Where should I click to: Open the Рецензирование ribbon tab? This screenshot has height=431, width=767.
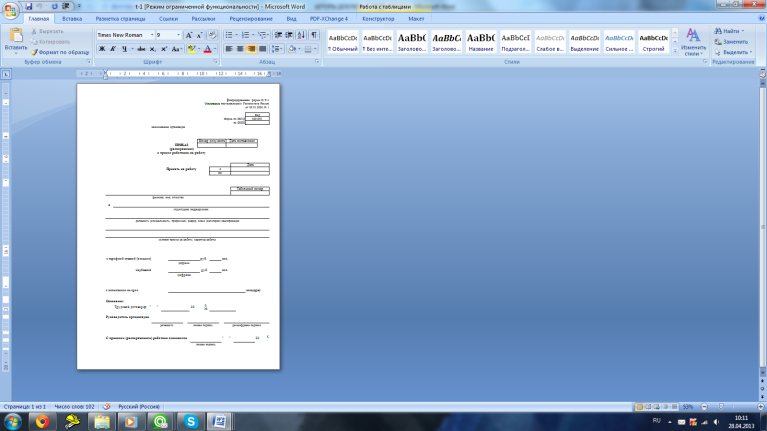(251, 19)
